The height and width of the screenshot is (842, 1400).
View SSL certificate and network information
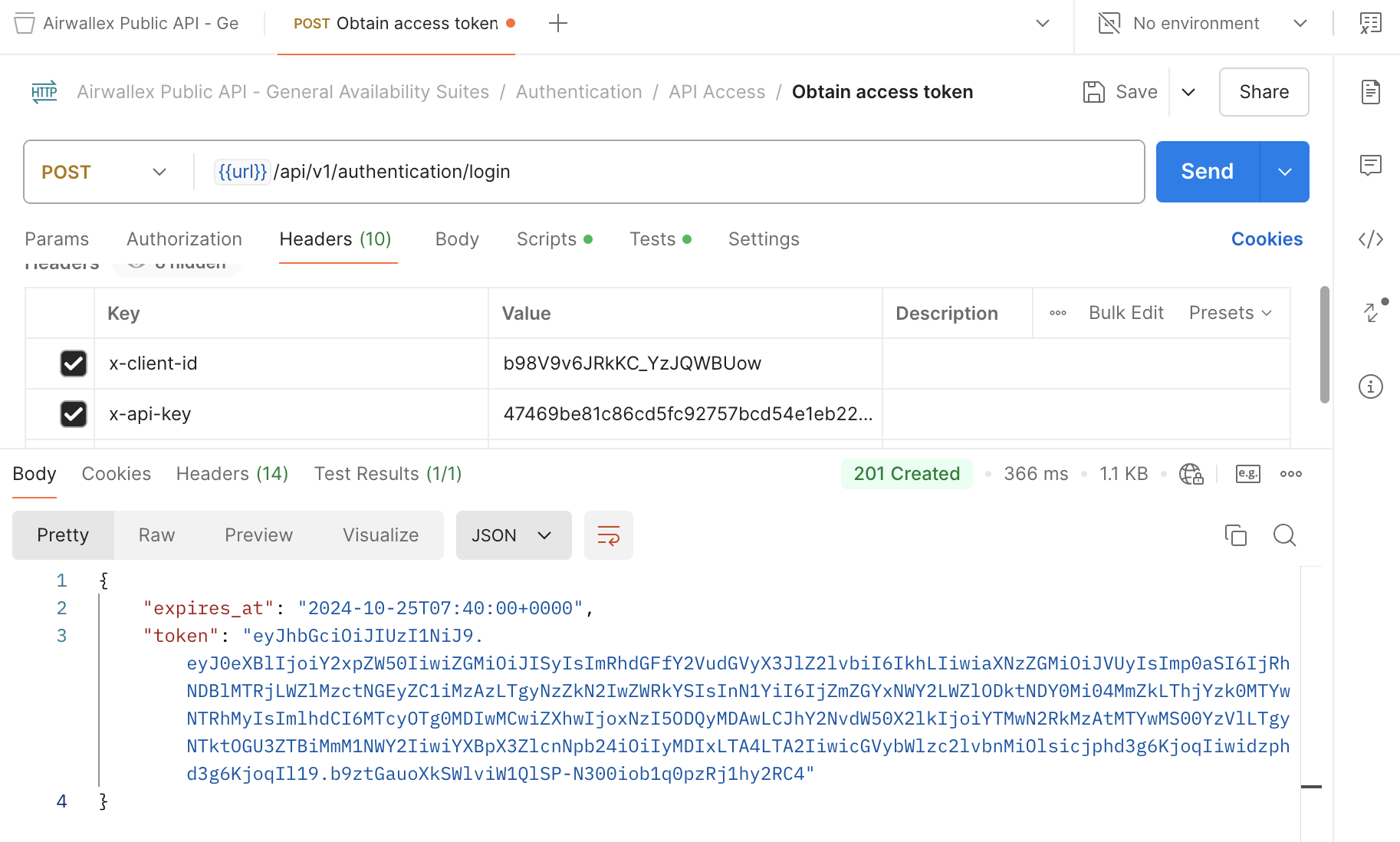(x=1191, y=474)
